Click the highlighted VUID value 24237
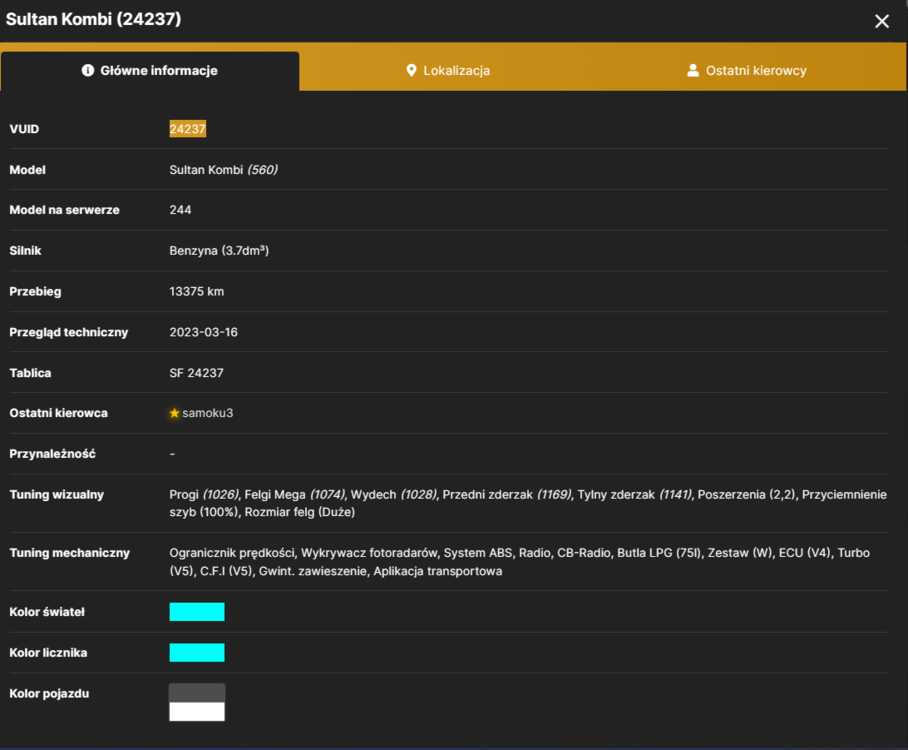 tap(188, 129)
